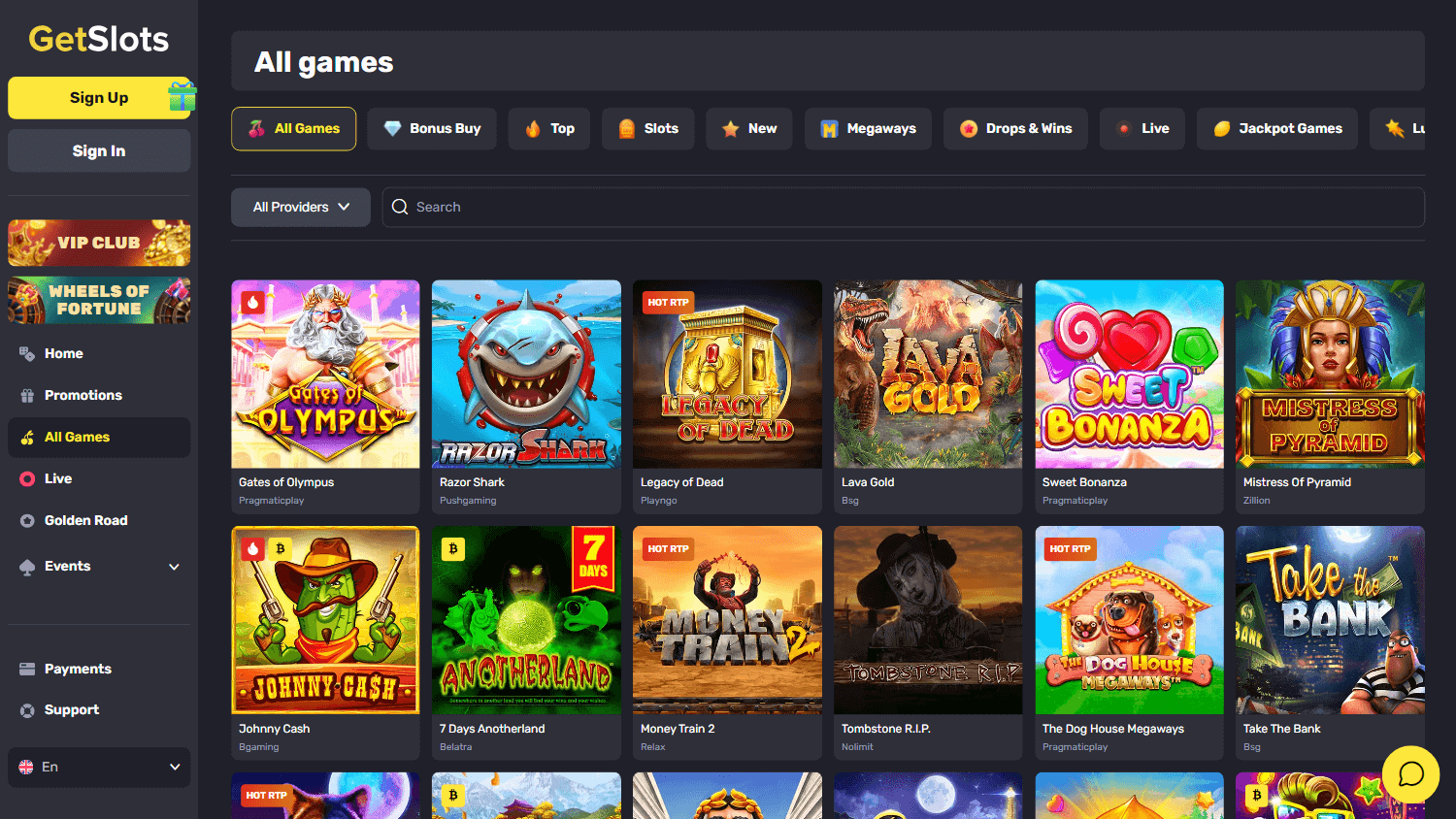This screenshot has width=1456, height=819.
Task: Open the Mistress Of Pyramid thumbnail
Action: [1330, 375]
